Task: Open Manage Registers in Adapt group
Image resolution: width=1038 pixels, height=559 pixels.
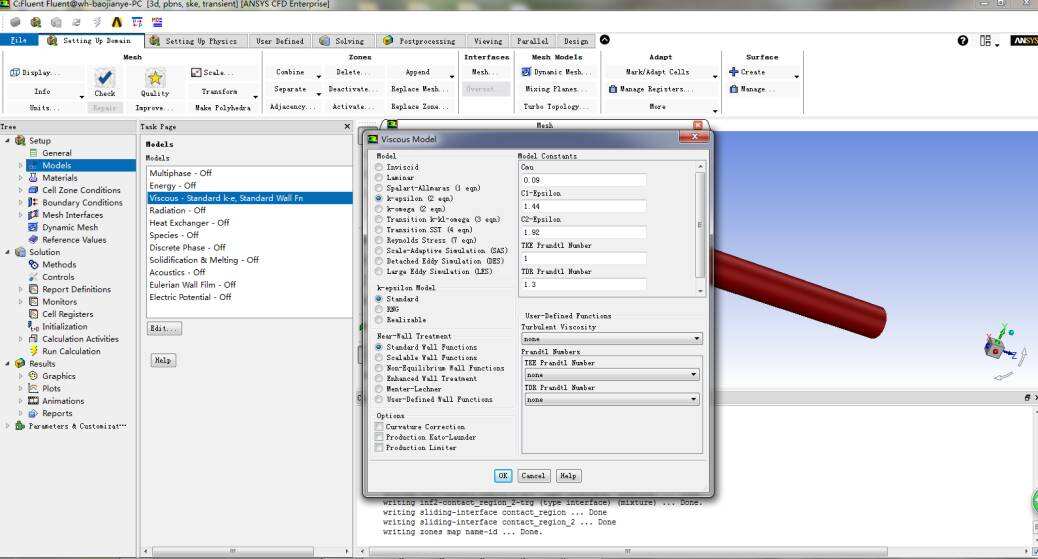Action: 650,89
